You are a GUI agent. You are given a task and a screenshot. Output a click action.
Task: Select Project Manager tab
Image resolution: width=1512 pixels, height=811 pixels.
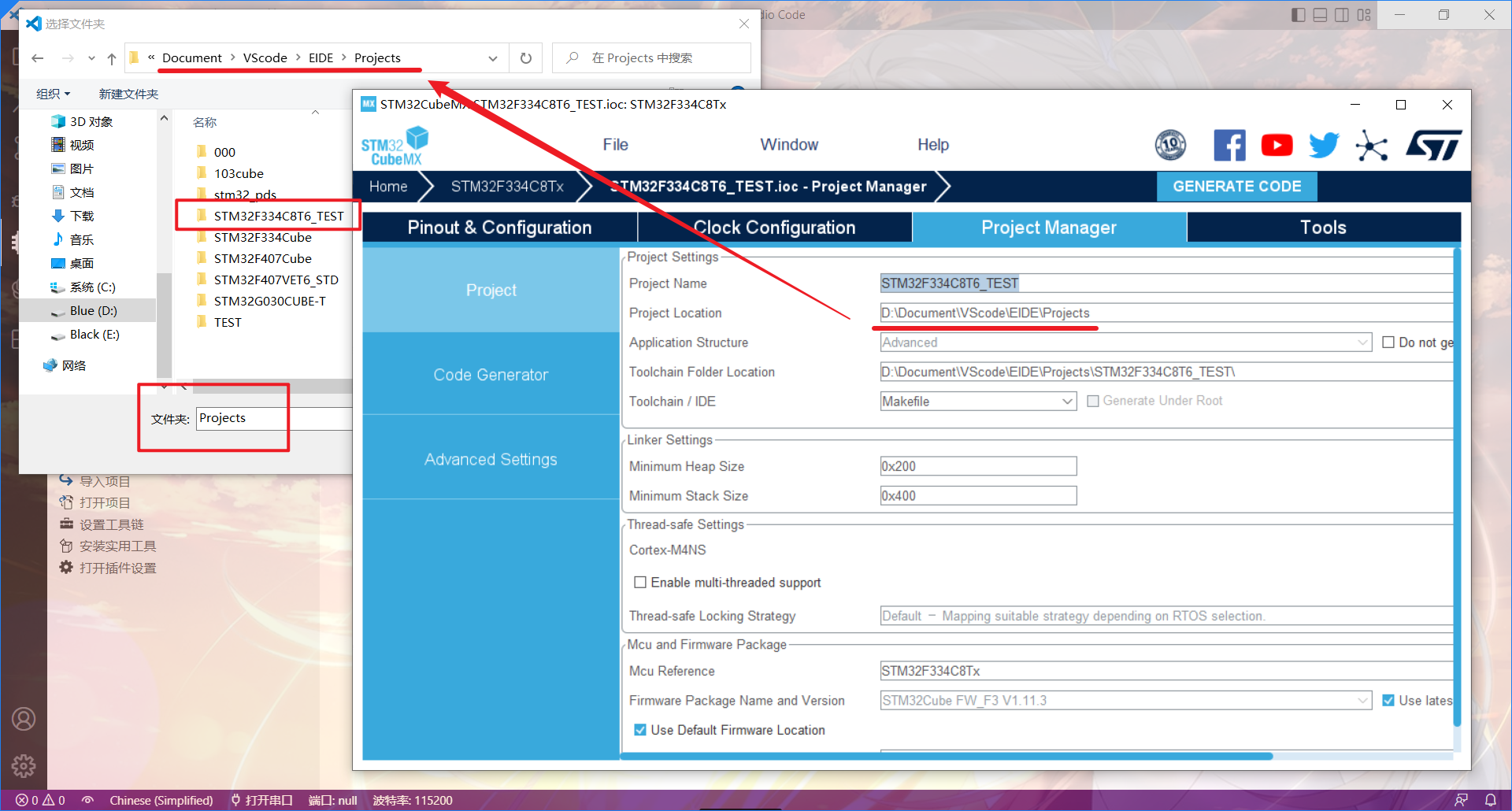click(1049, 228)
